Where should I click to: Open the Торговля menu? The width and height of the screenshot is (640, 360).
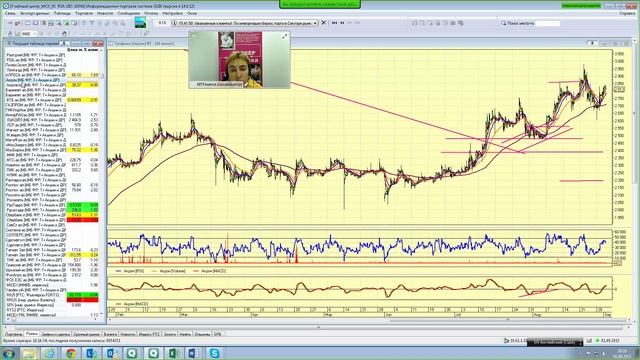point(84,13)
